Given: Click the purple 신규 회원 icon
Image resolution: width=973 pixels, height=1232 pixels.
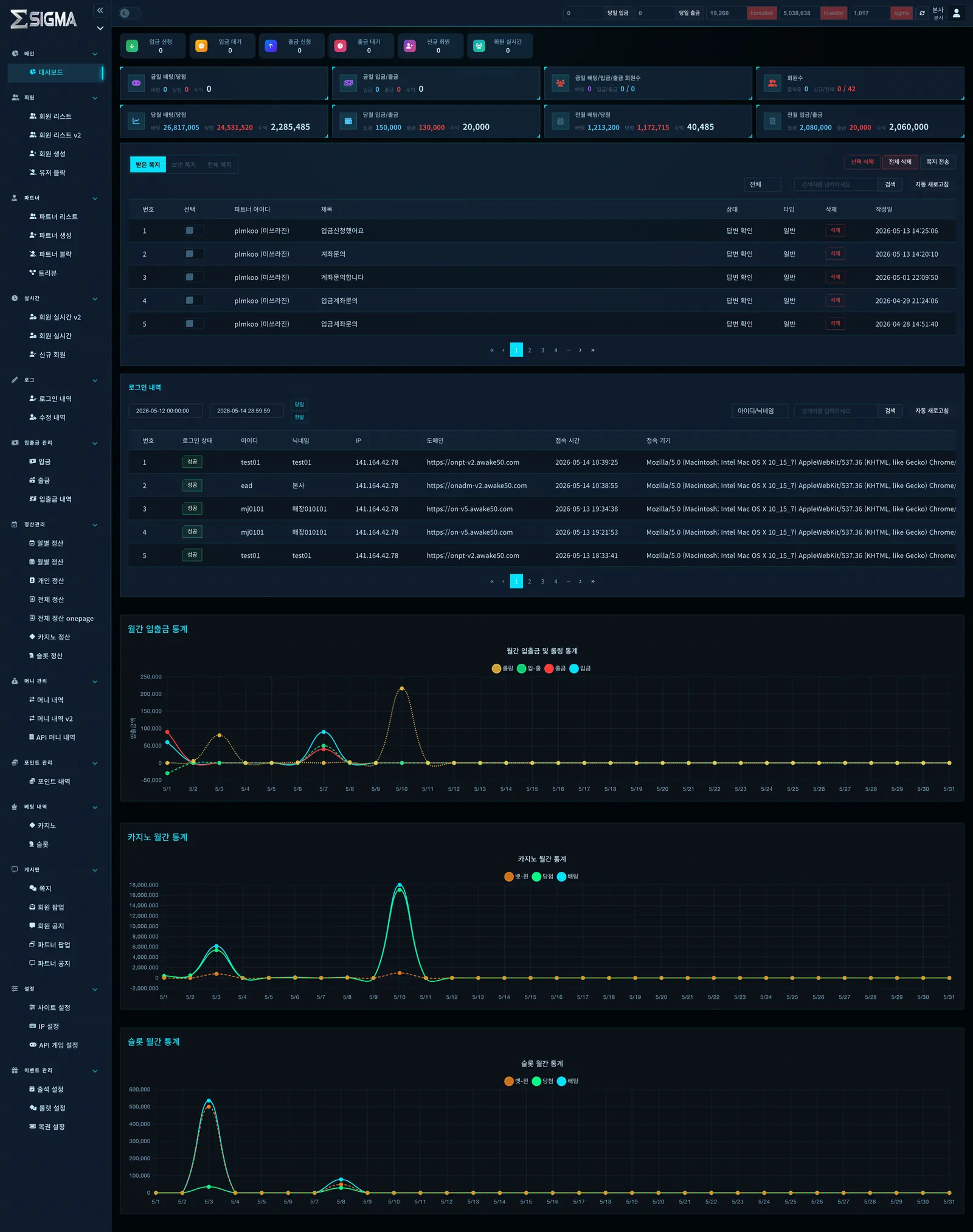Looking at the screenshot, I should coord(410,46).
